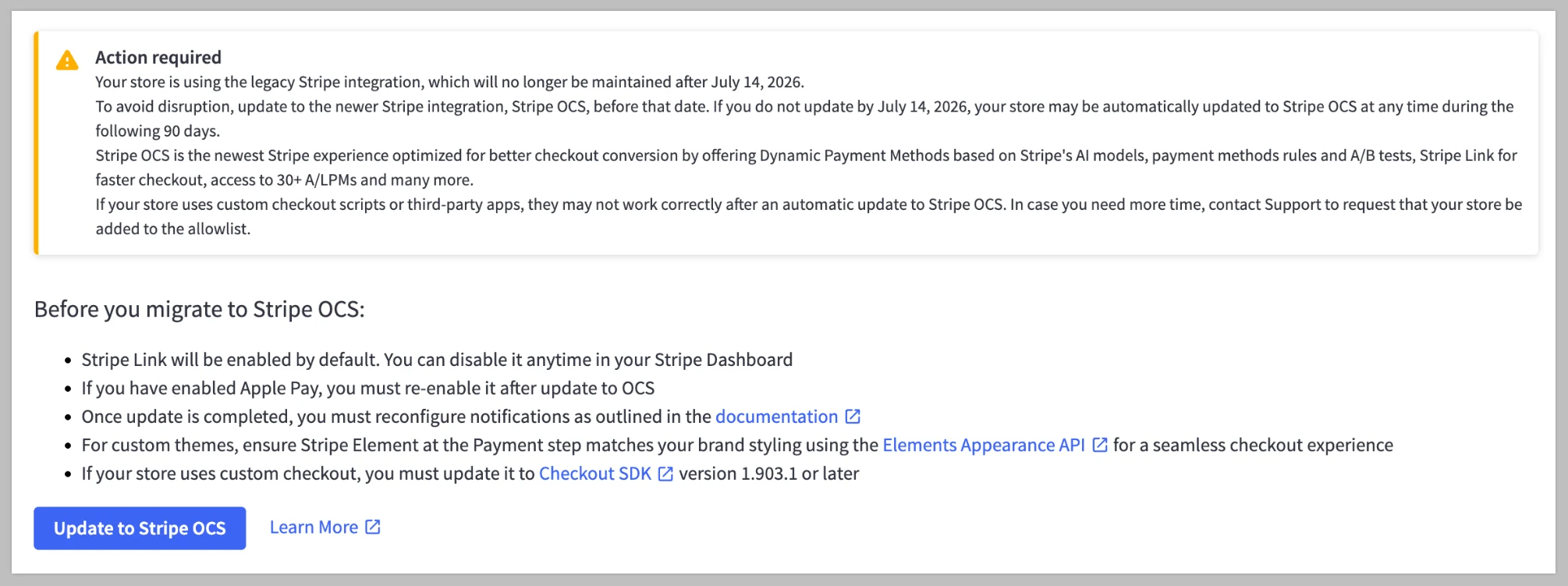This screenshot has height=586, width=1568.
Task: Open the Elements Appearance API link
Action: (984, 445)
